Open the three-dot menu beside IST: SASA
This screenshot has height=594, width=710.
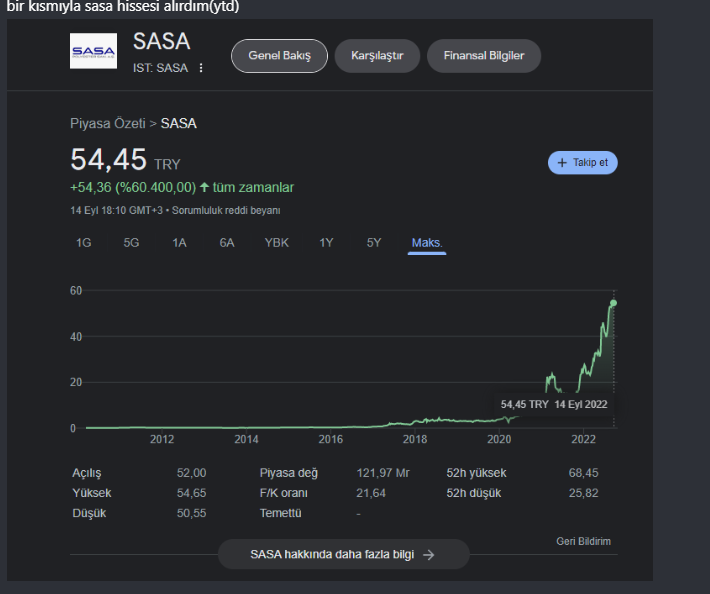[x=201, y=68]
